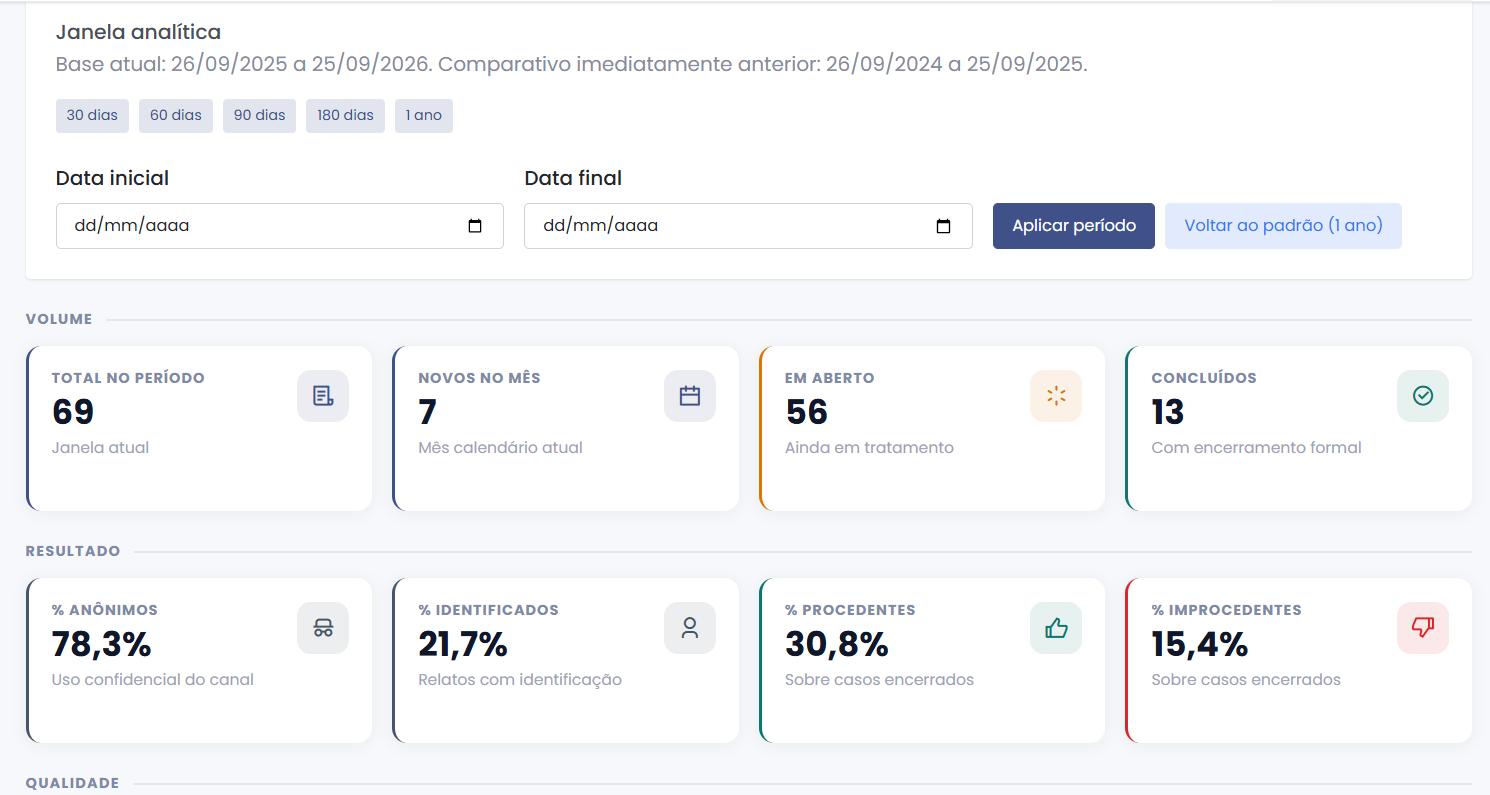
Task: Click the CONCLUÍDOS card title
Action: coord(1204,378)
